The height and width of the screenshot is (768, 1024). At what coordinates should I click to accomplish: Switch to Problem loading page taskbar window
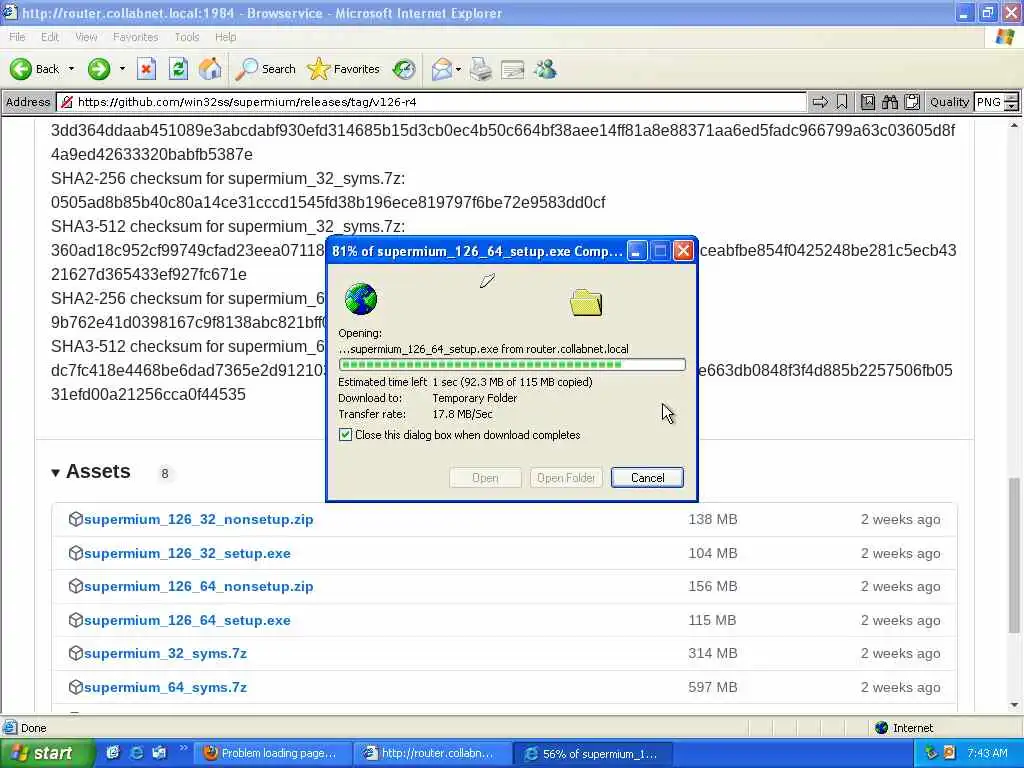click(x=272, y=753)
